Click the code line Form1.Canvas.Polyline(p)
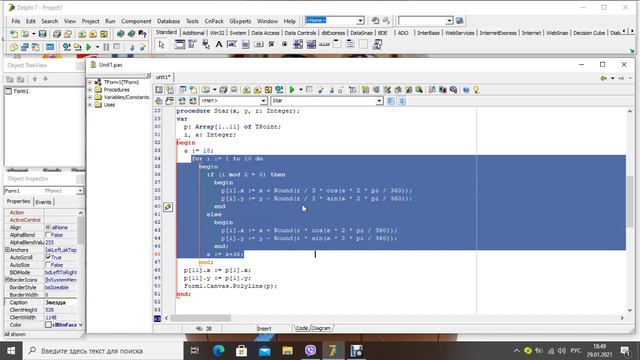 pyautogui.click(x=231, y=286)
